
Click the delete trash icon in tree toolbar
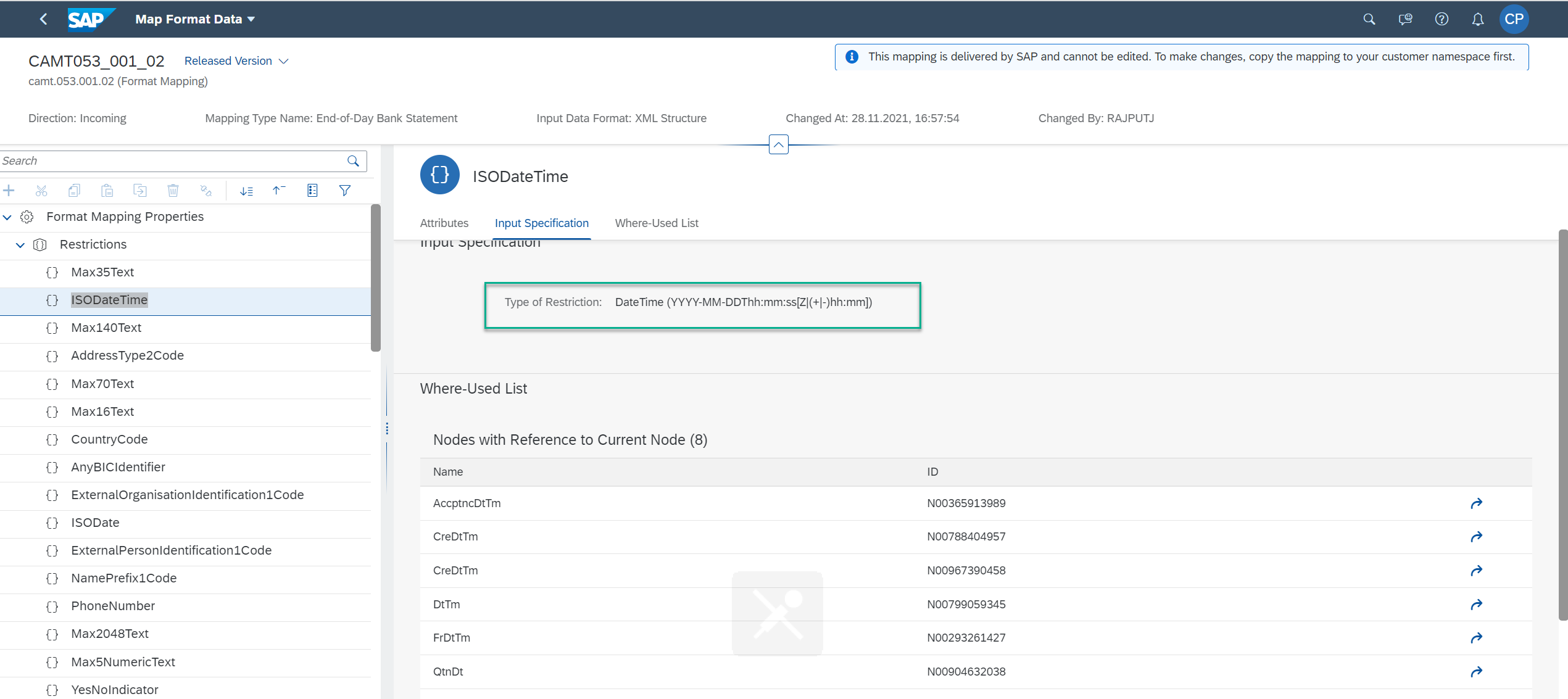pyautogui.click(x=173, y=191)
